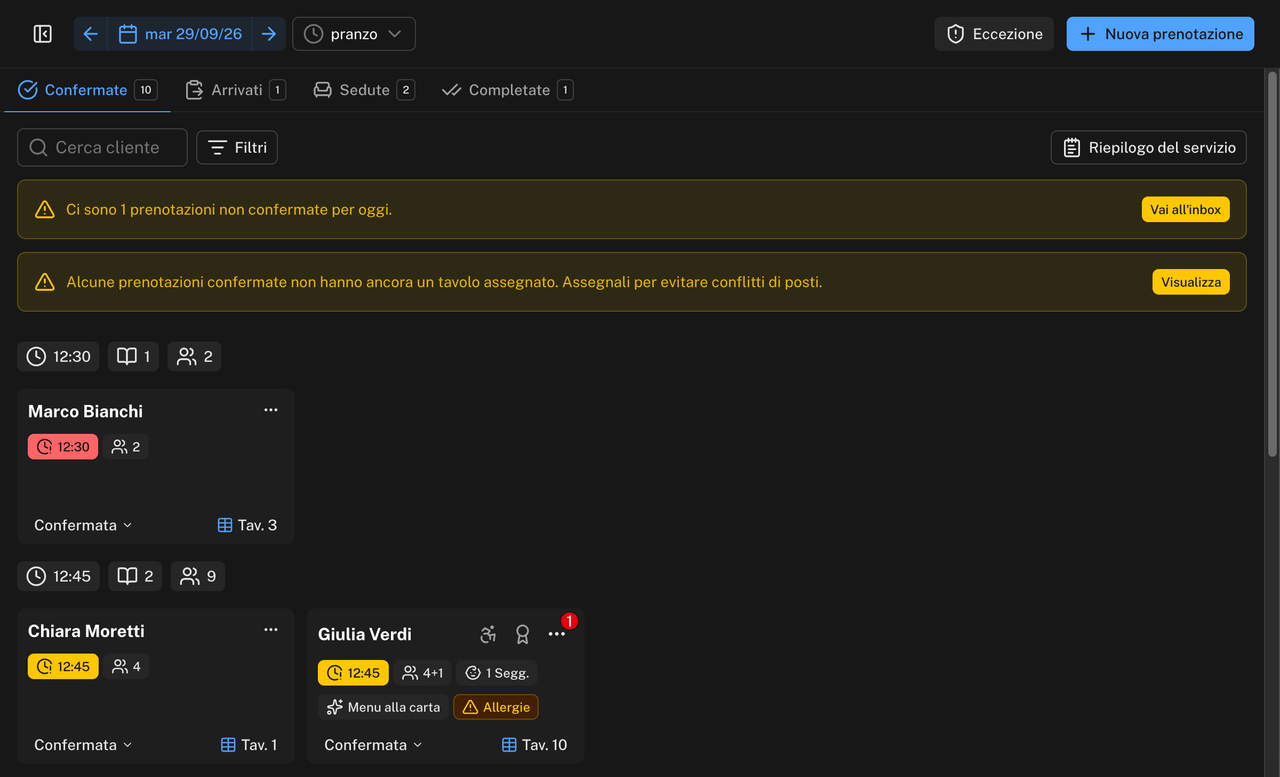Click the Eccezione button
Viewport: 1280px width, 777px height.
tap(994, 34)
